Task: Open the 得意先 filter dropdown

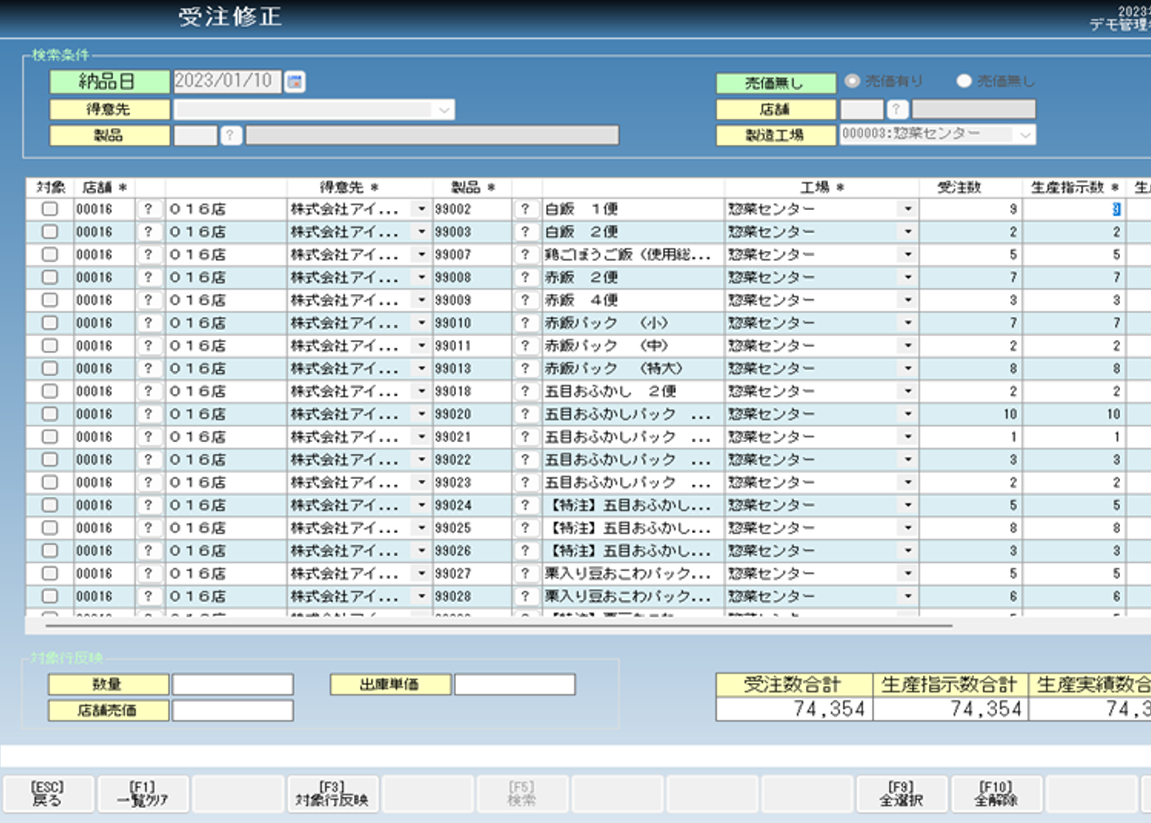Action: 444,109
